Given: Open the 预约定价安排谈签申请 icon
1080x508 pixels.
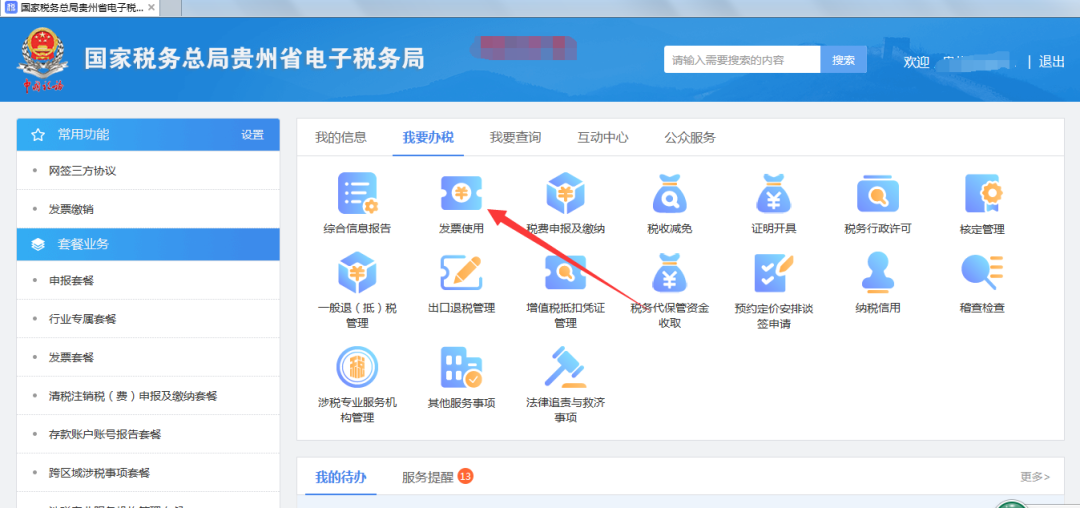Looking at the screenshot, I should [773, 273].
